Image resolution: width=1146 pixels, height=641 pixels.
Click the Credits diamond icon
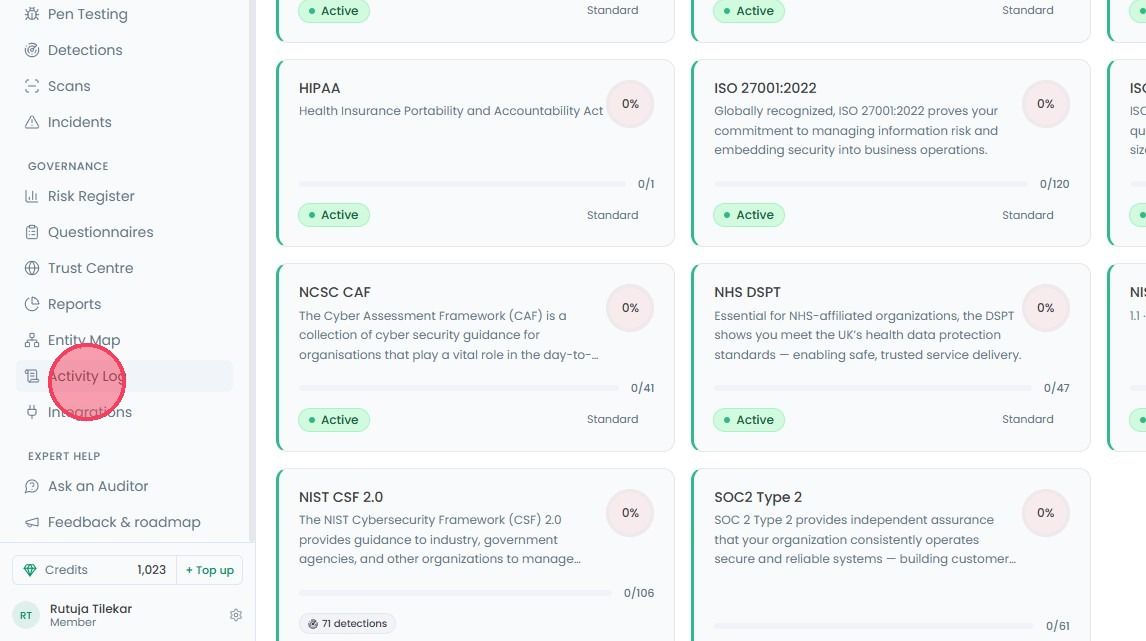tap(30, 570)
